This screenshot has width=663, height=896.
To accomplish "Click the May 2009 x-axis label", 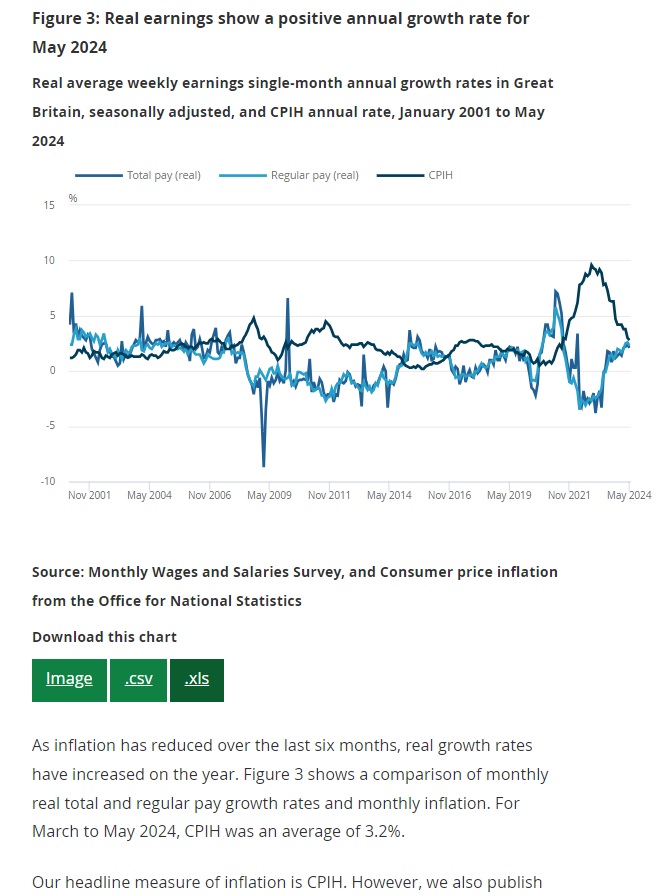I will [269, 495].
